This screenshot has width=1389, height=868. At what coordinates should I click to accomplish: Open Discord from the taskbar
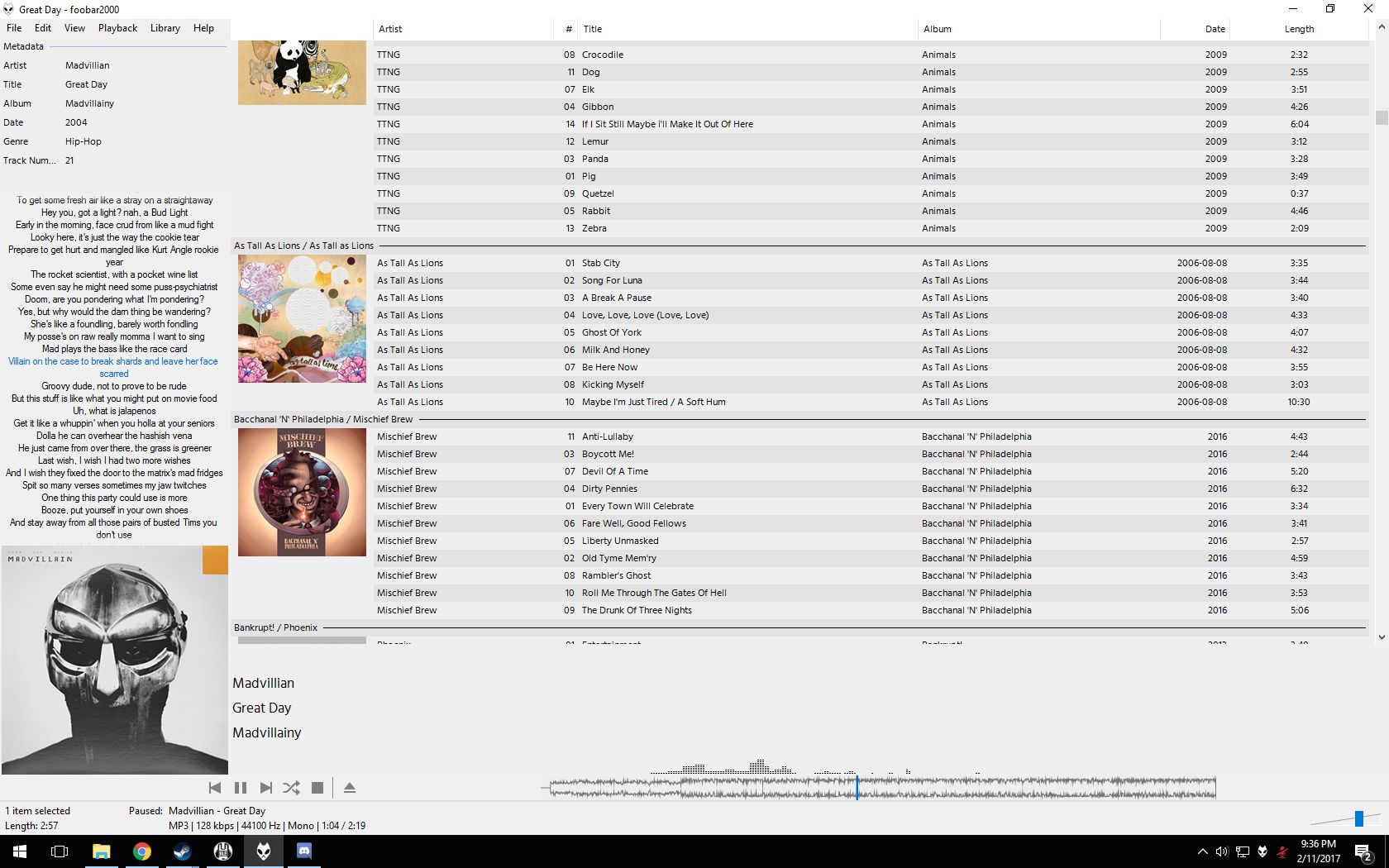coord(304,851)
